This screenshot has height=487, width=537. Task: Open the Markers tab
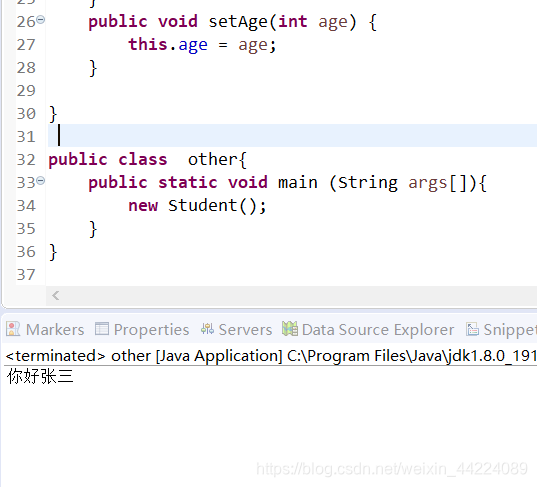[45, 330]
